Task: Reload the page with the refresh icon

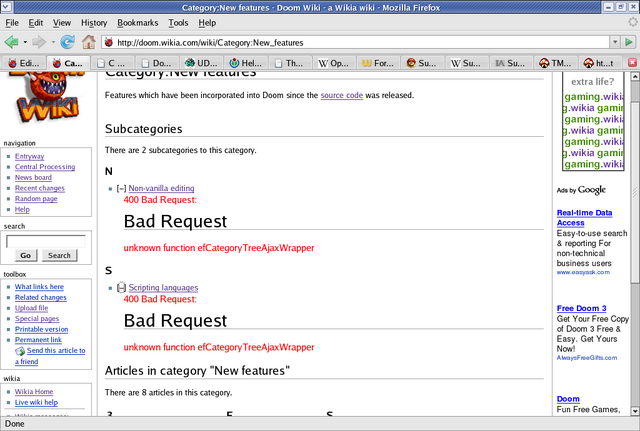Action: coord(67,42)
